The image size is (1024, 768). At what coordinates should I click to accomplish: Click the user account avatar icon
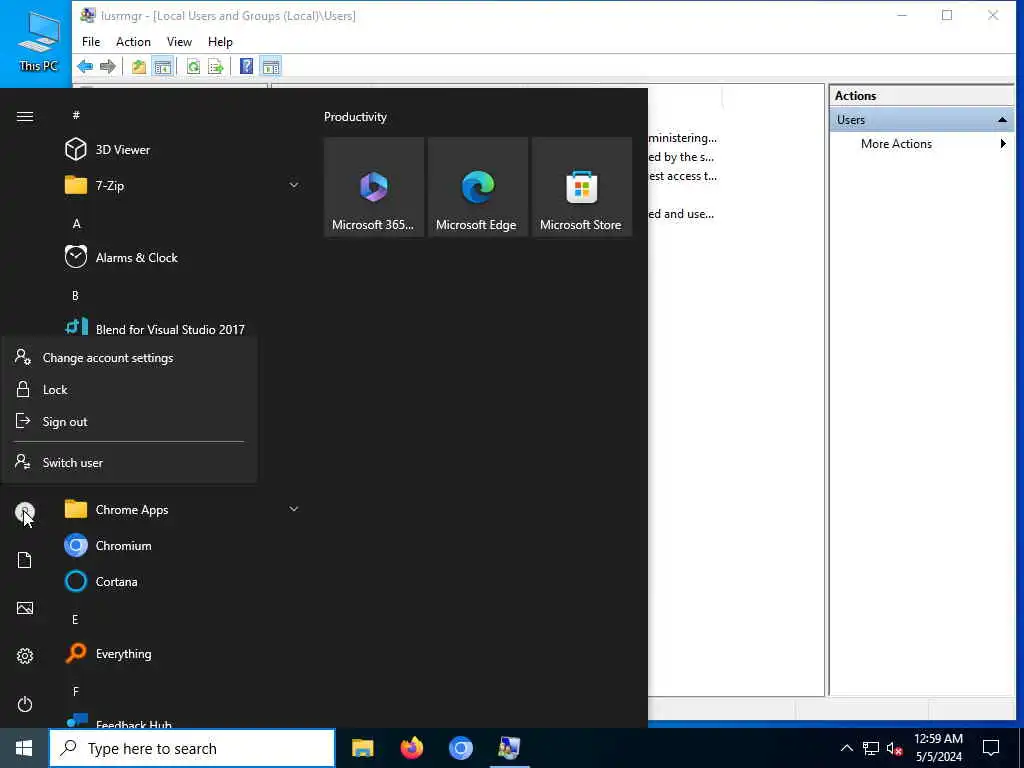(25, 512)
